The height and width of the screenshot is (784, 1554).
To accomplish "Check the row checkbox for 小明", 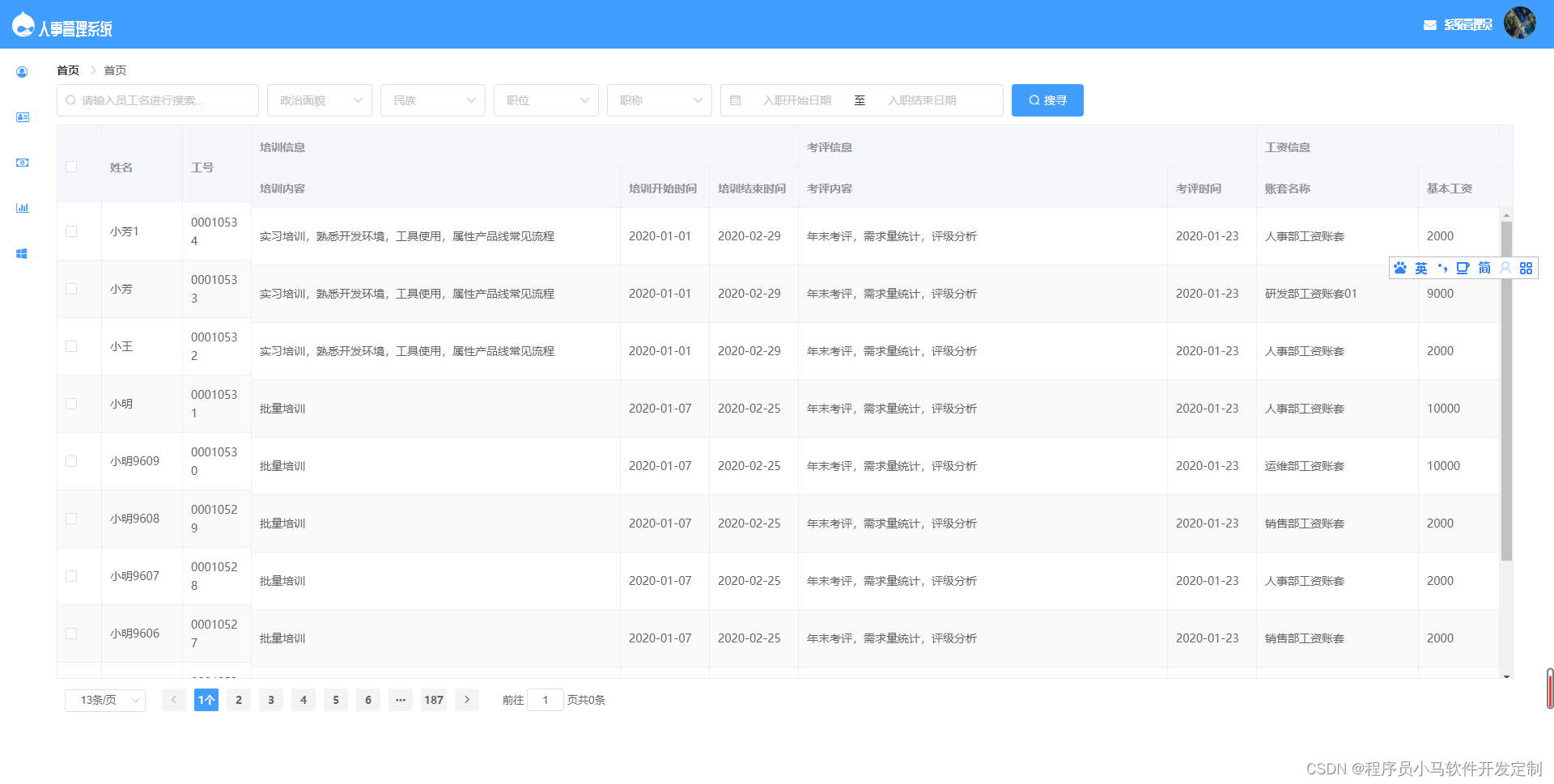I will pos(71,404).
